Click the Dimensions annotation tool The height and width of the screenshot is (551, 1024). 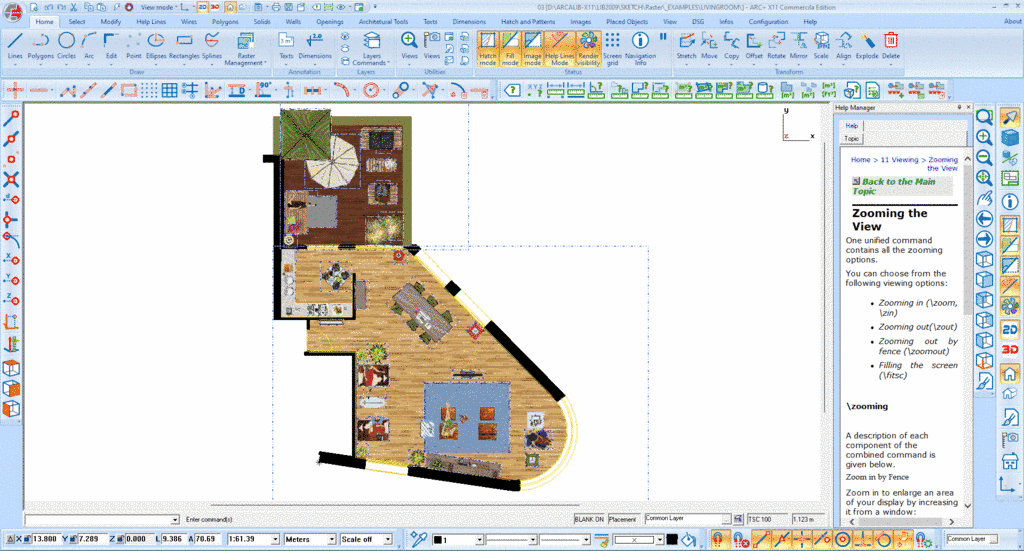coord(315,45)
